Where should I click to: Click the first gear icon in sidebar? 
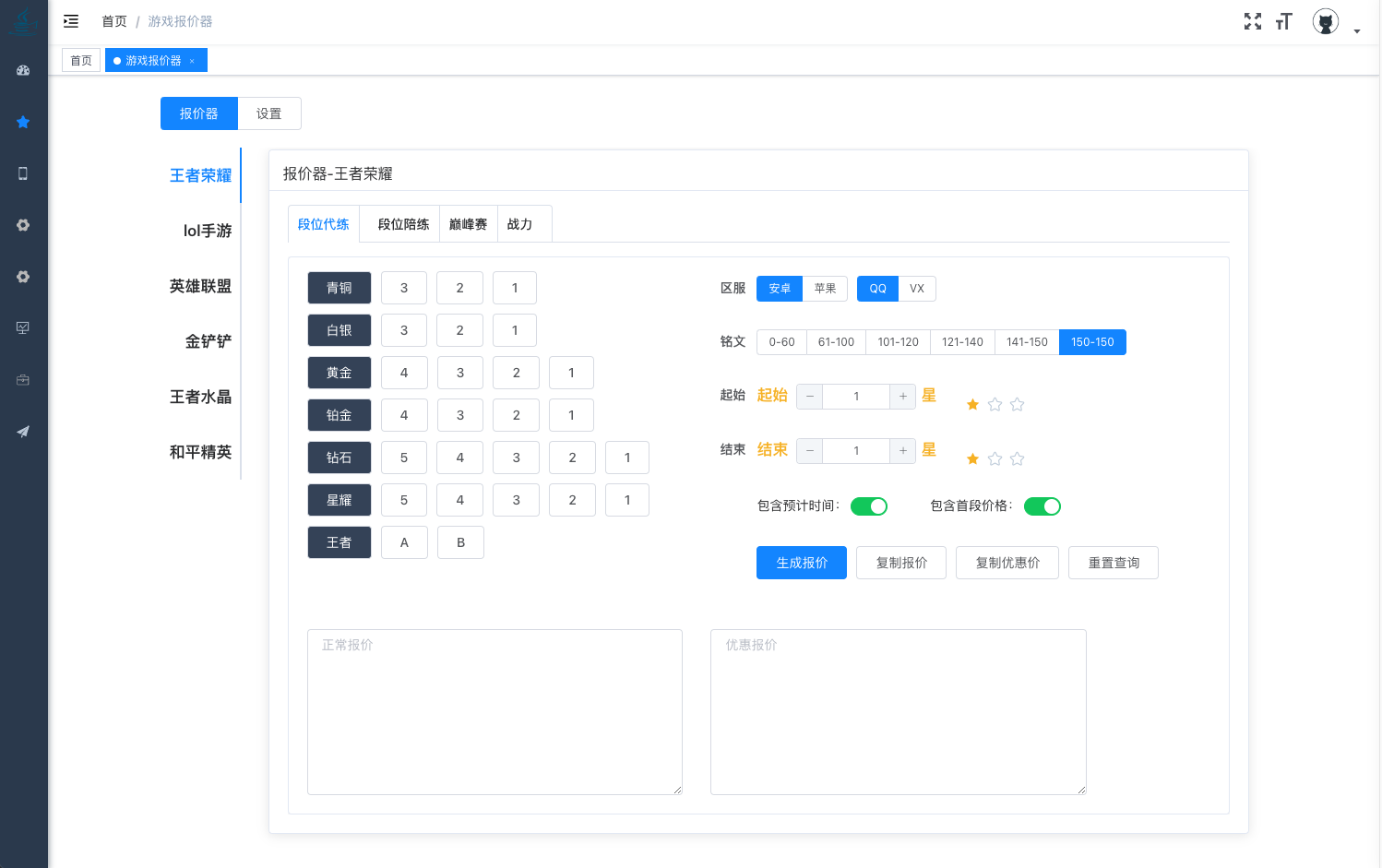click(23, 225)
